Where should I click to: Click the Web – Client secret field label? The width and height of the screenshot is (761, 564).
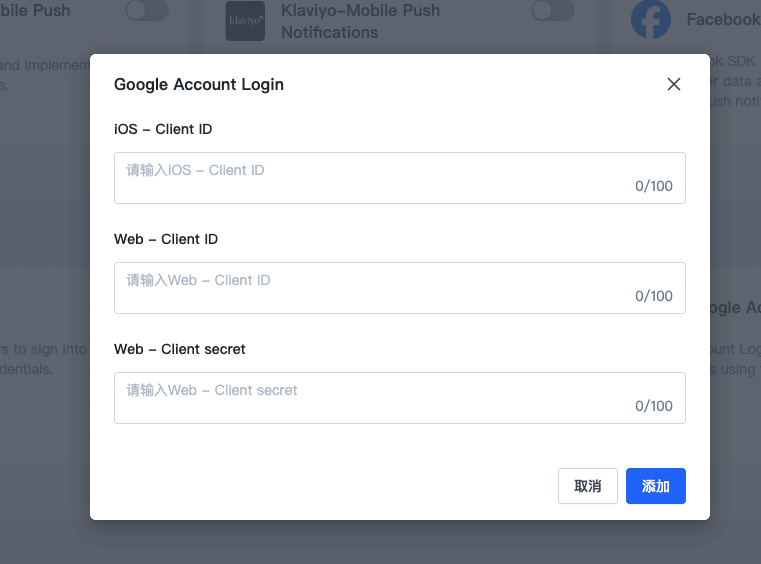click(180, 349)
